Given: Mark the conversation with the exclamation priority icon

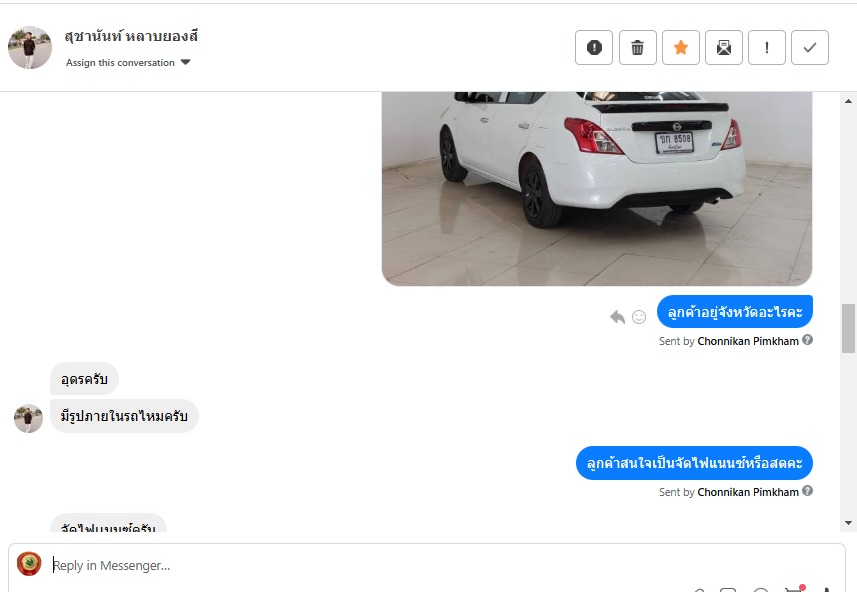Looking at the screenshot, I should coord(767,48).
